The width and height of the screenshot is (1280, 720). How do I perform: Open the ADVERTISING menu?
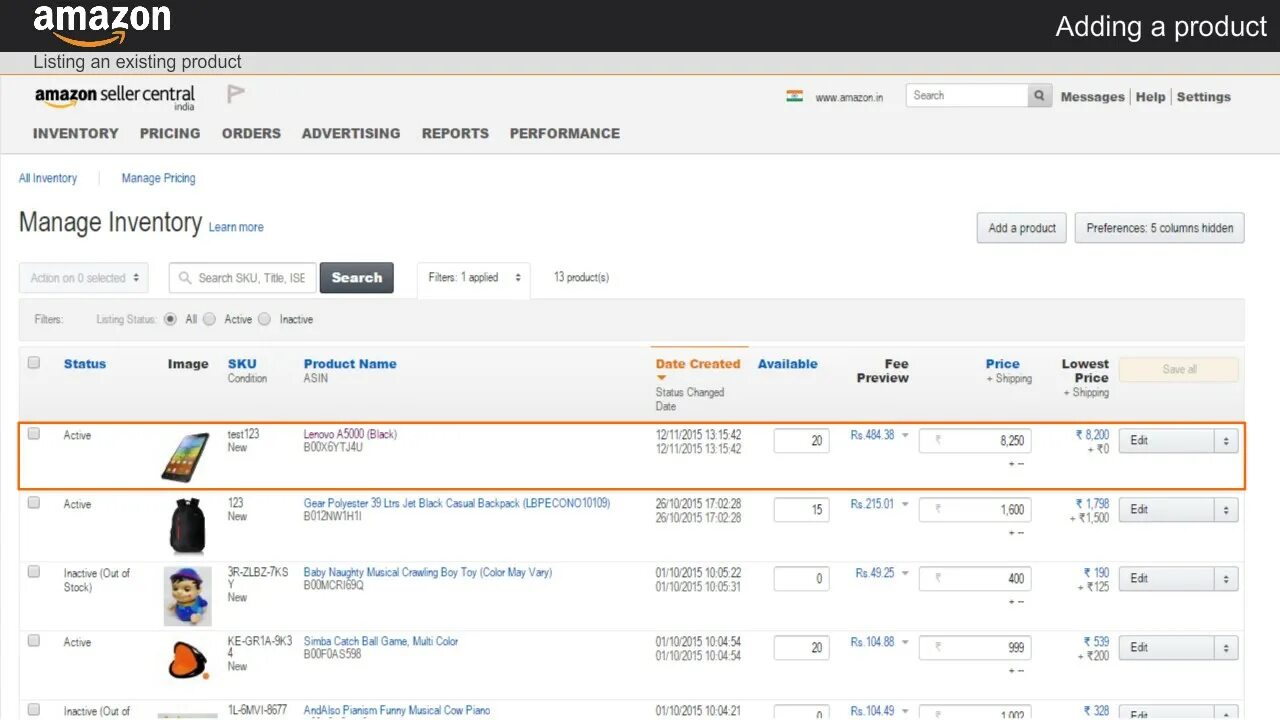(x=351, y=133)
